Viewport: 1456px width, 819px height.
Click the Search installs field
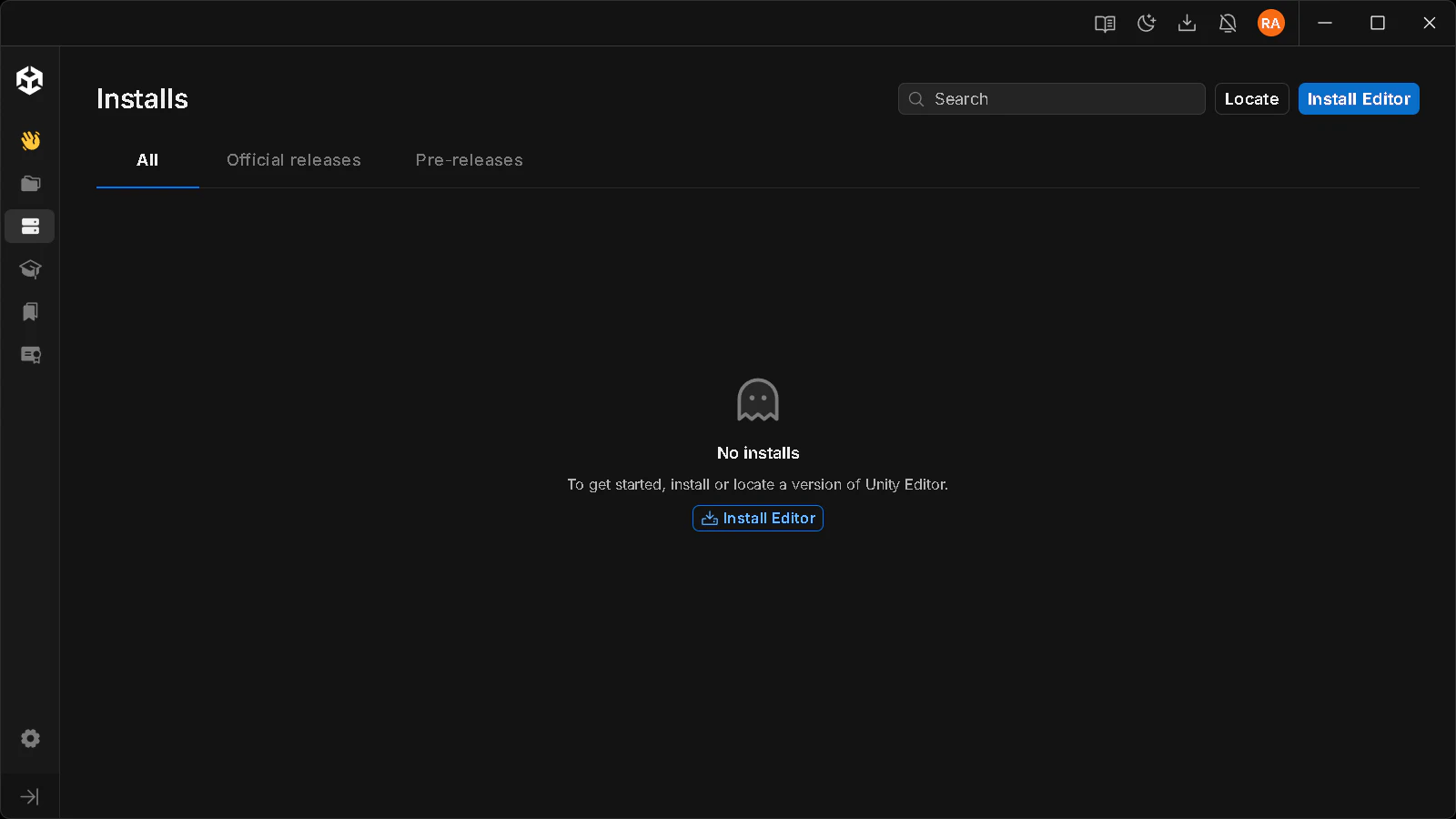1052,99
